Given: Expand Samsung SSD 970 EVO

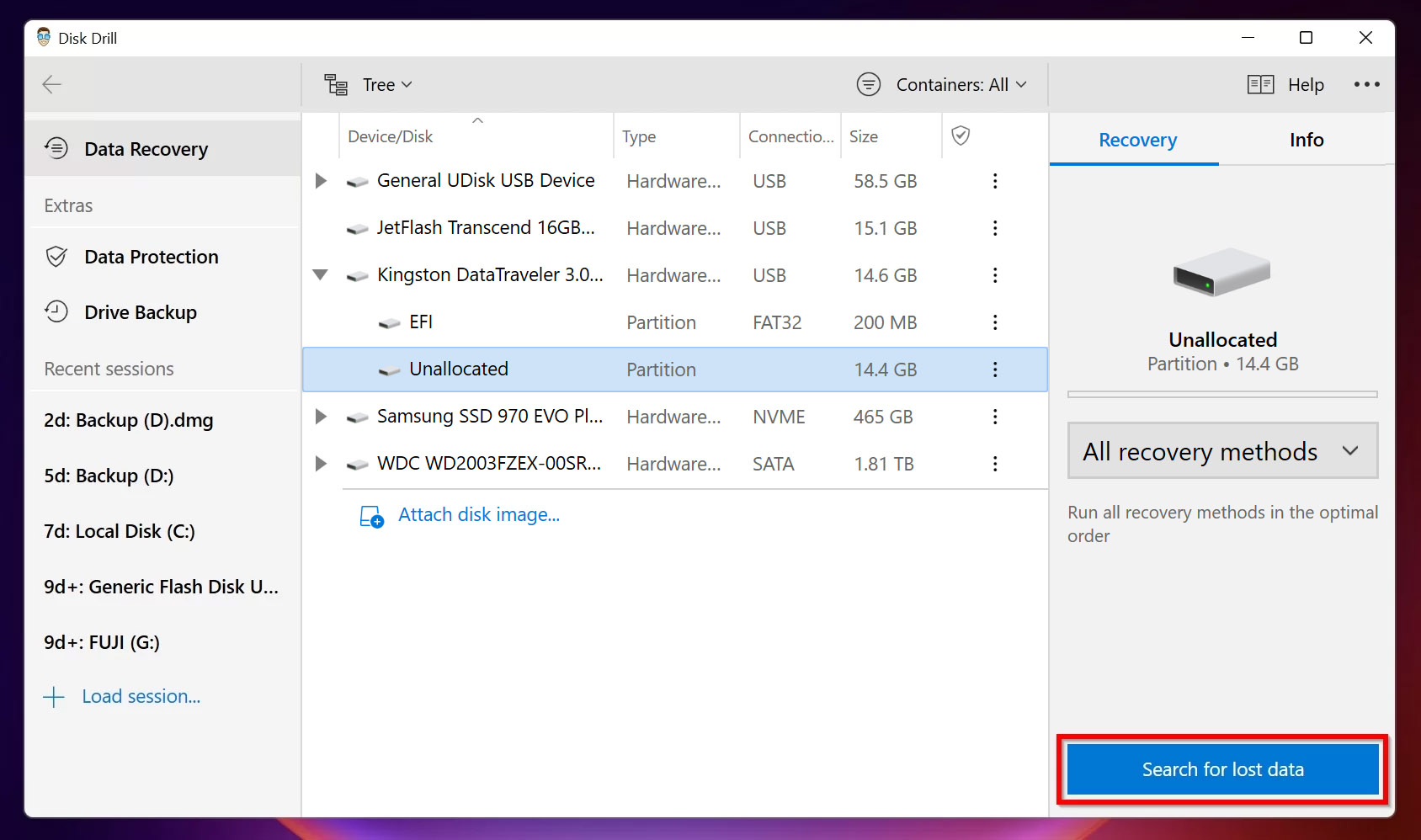Looking at the screenshot, I should pyautogui.click(x=321, y=417).
